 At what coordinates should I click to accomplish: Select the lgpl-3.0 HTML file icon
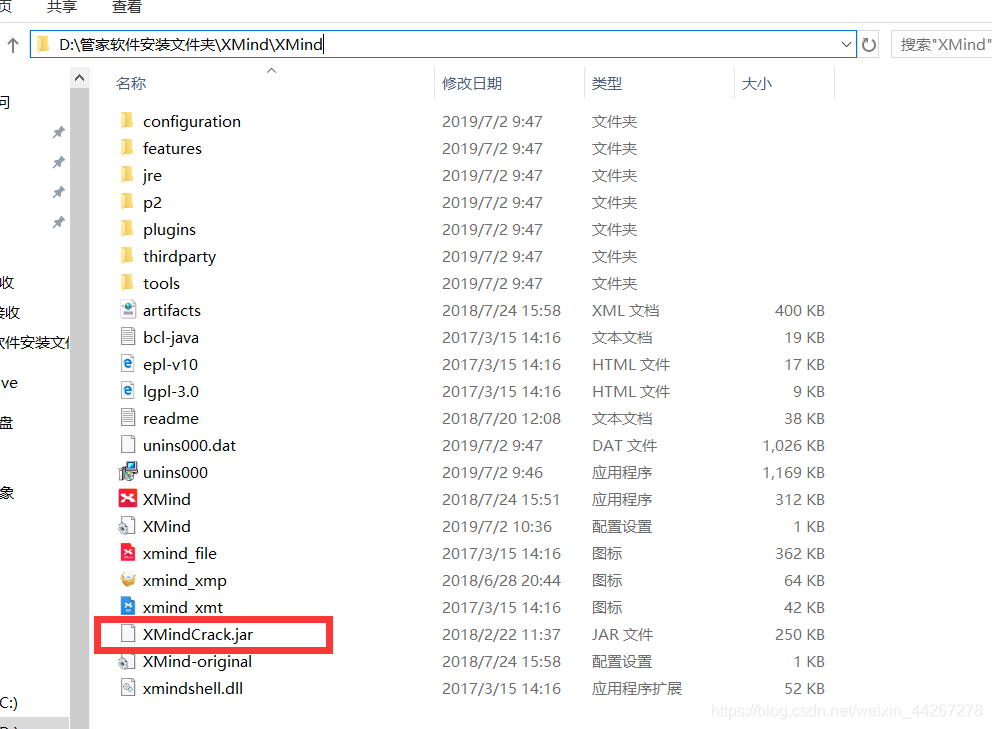(128, 390)
